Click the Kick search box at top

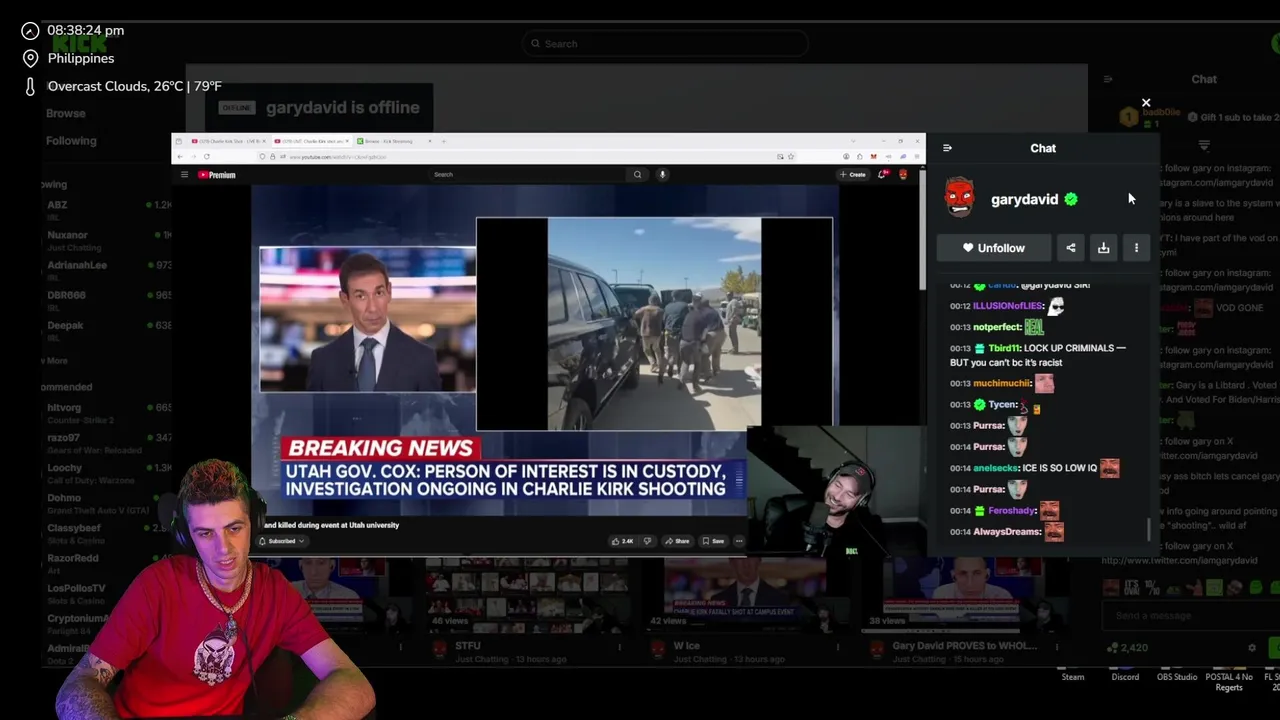pyautogui.click(x=665, y=44)
